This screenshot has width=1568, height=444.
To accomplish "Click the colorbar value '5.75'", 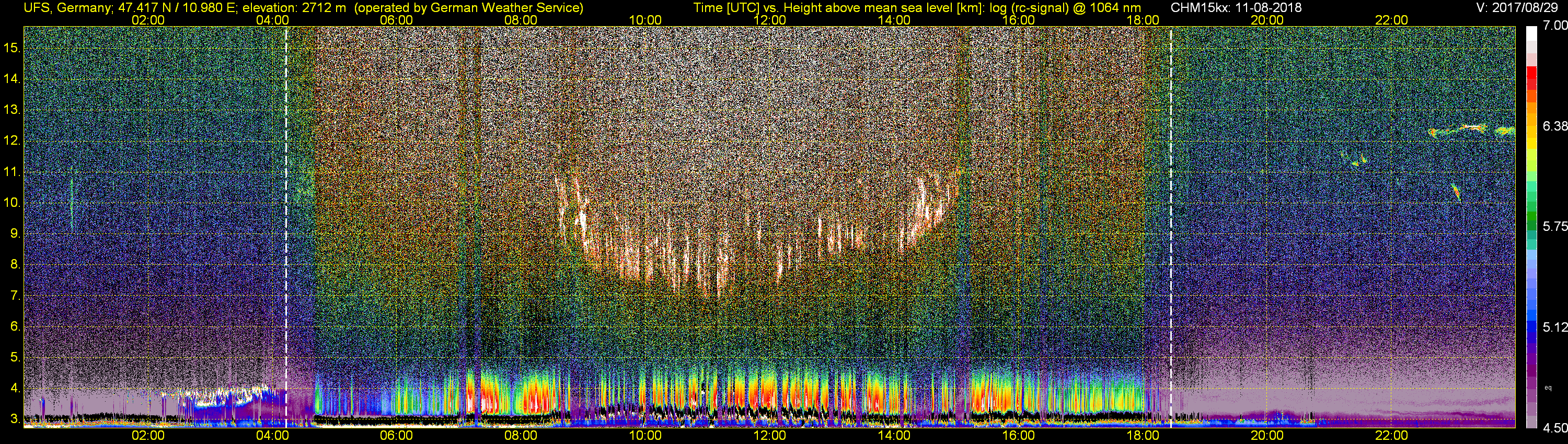I will 1555,226.
